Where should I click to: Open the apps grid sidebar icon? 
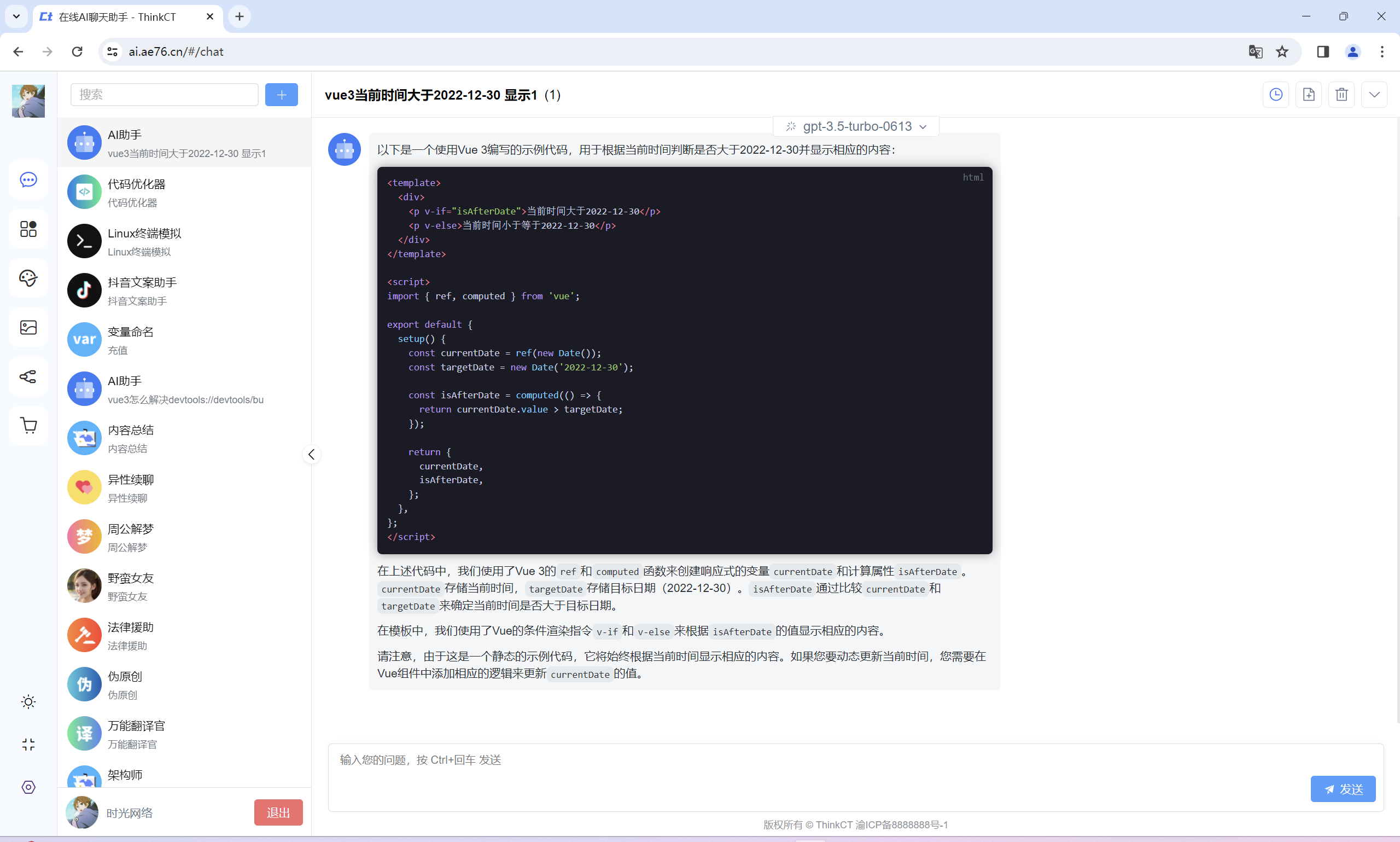28,229
